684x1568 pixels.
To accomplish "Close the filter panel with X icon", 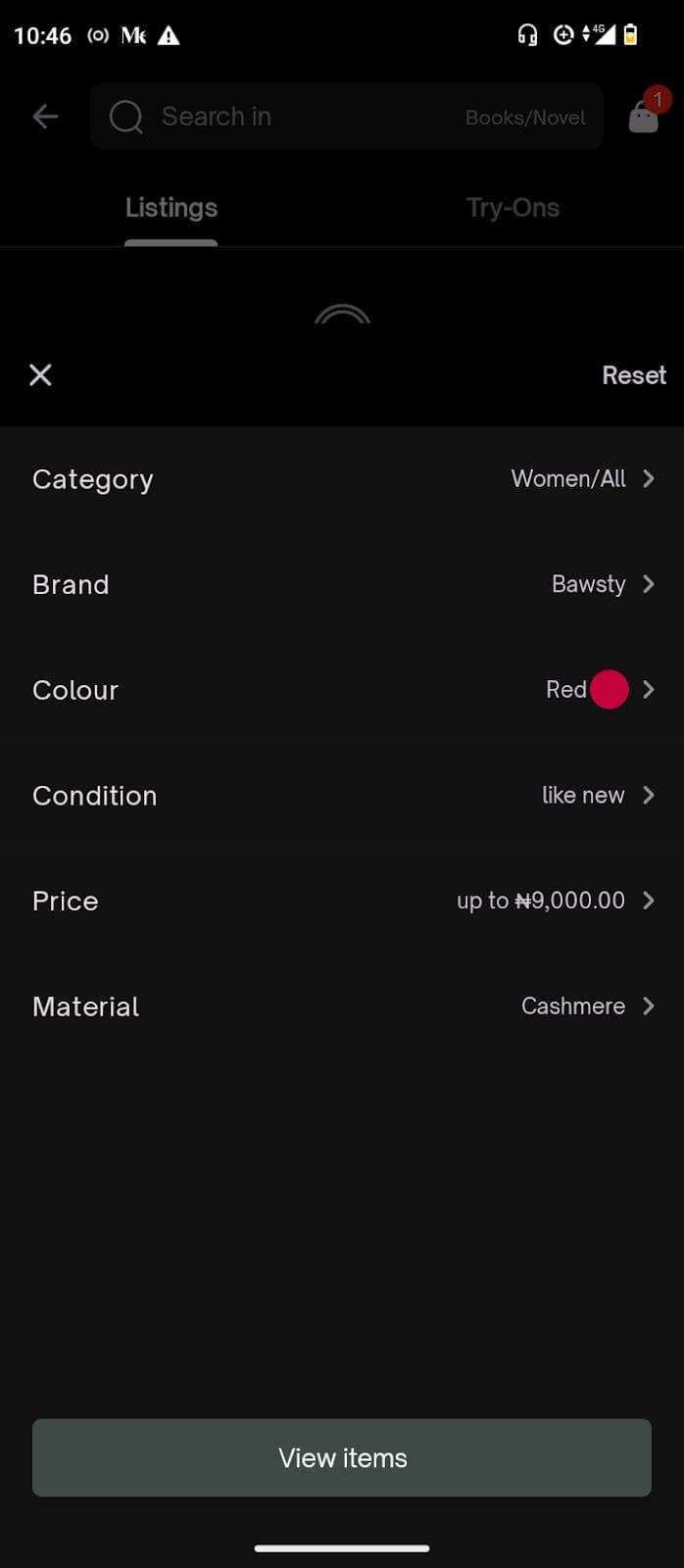I will [40, 374].
